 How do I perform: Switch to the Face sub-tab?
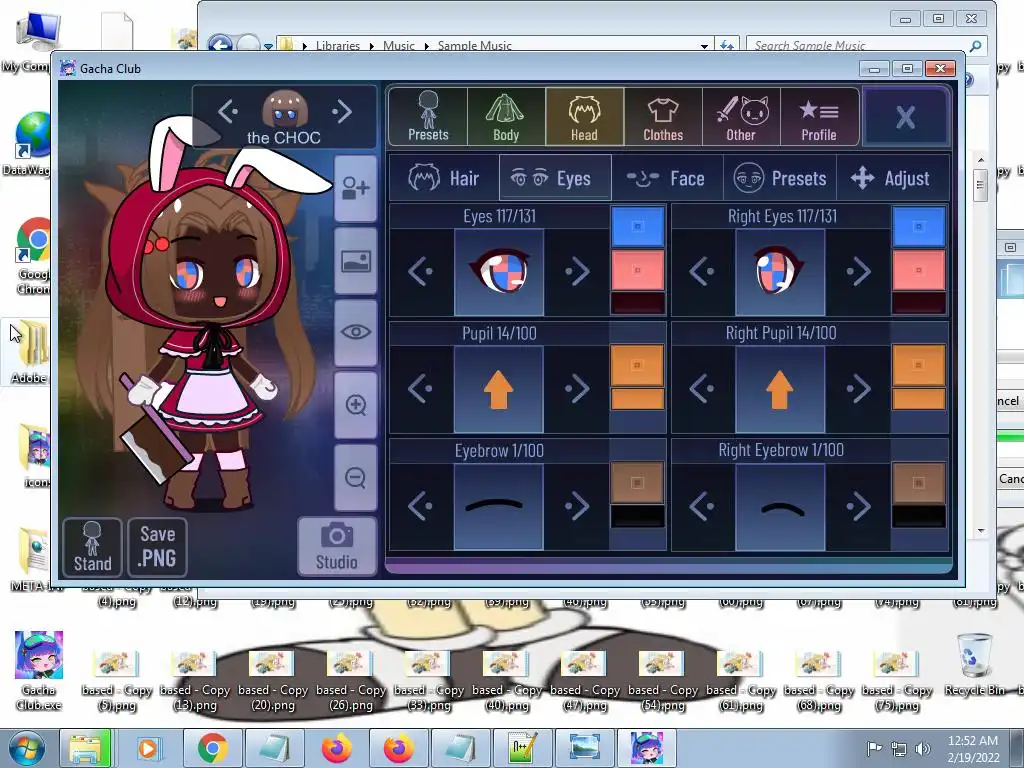click(x=667, y=178)
